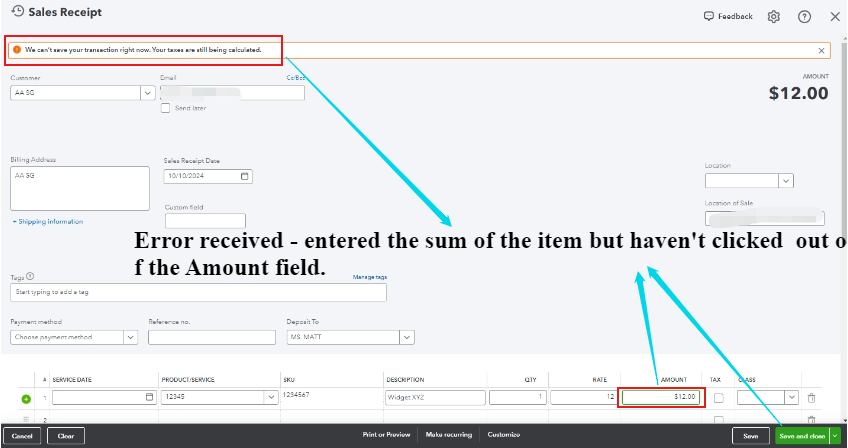
Task: Click the Save button
Action: [x=750, y=436]
